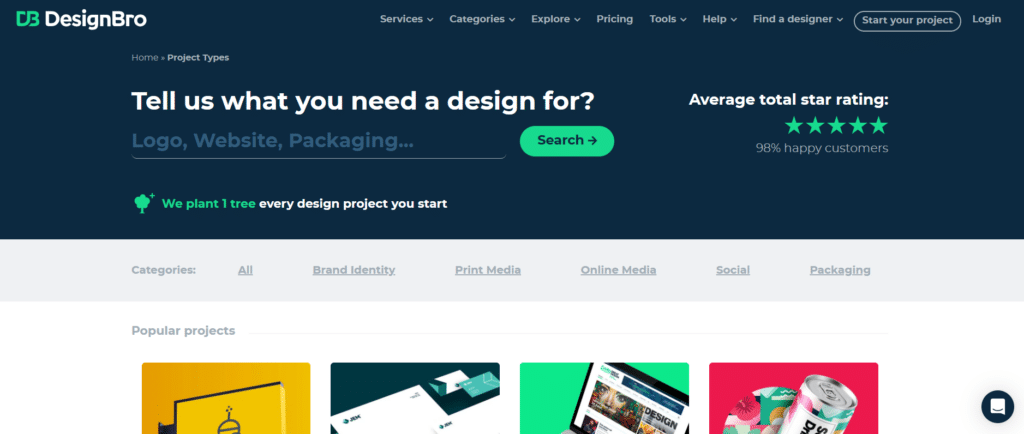Expand the Categories dropdown menu

[x=482, y=20]
